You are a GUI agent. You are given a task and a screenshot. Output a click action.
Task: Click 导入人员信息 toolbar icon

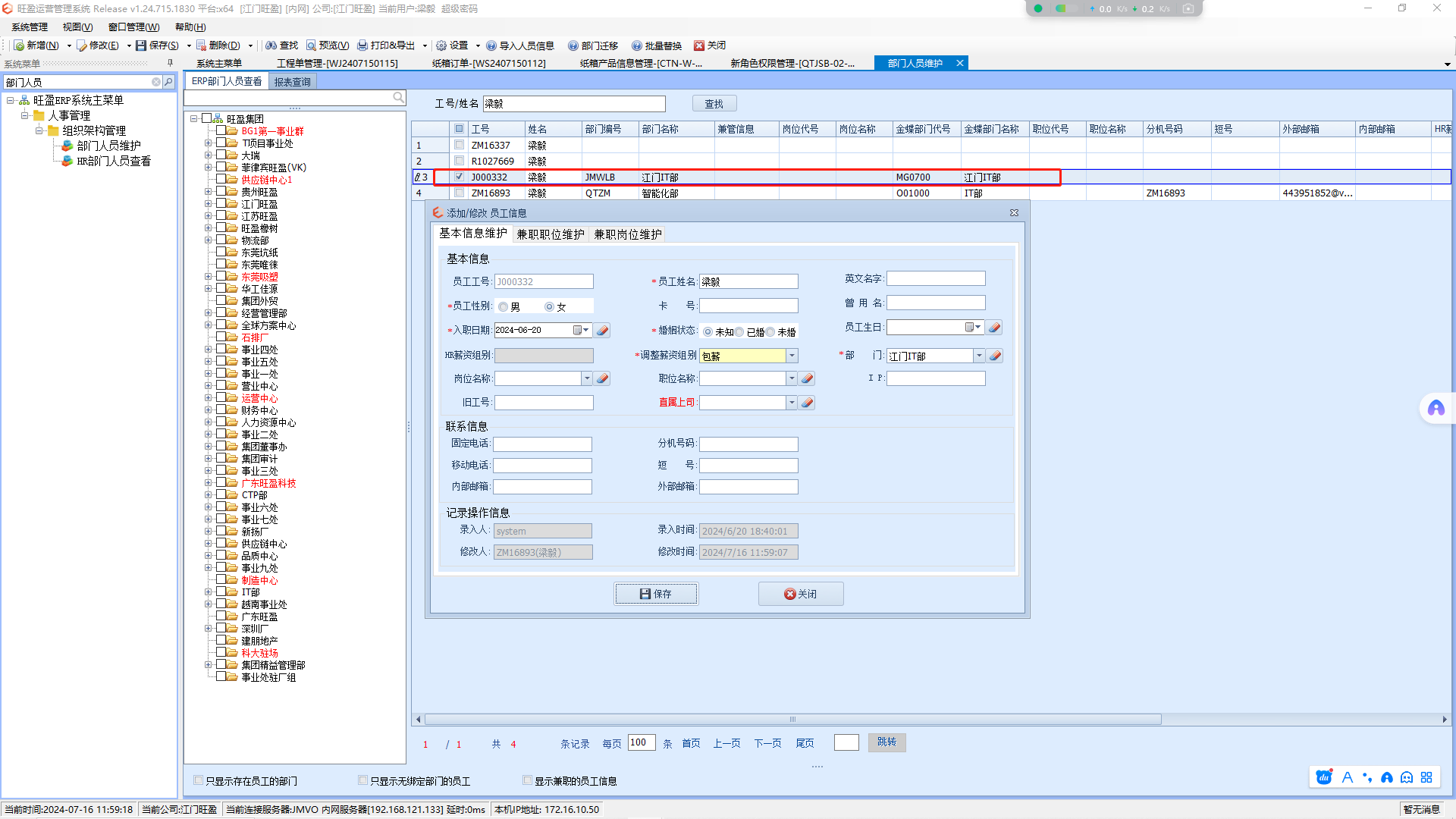pos(491,45)
